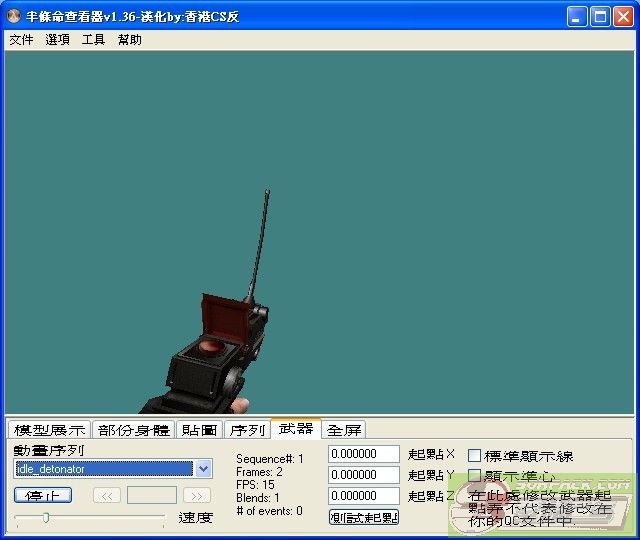Click the 'FPS: 15' info text

(x=256, y=484)
